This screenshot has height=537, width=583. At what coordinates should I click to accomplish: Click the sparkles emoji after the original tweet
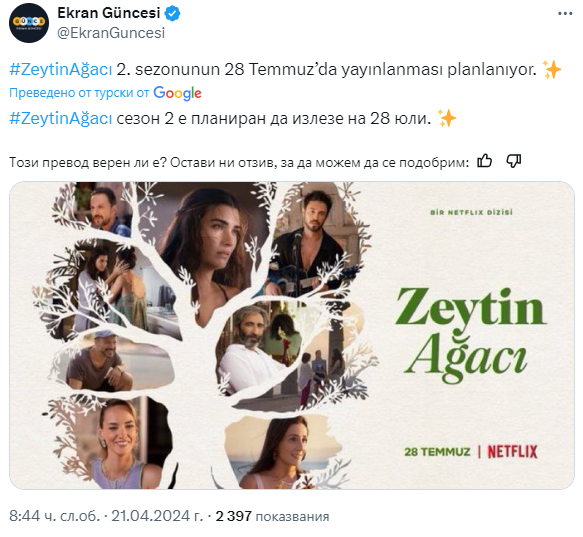click(x=552, y=70)
